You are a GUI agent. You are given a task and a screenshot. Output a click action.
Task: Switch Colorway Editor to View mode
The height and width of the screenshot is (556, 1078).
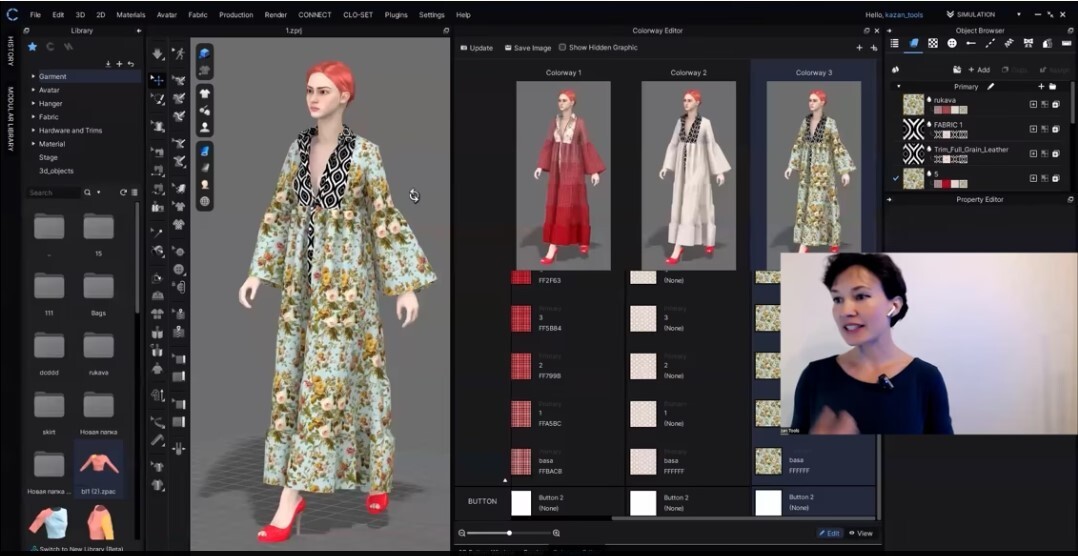[x=860, y=533]
